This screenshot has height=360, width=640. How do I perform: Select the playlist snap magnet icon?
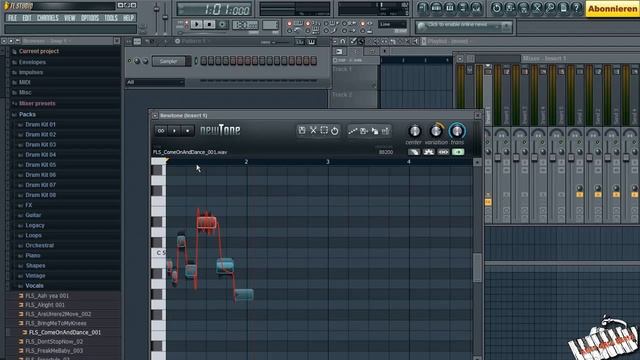[x=343, y=41]
